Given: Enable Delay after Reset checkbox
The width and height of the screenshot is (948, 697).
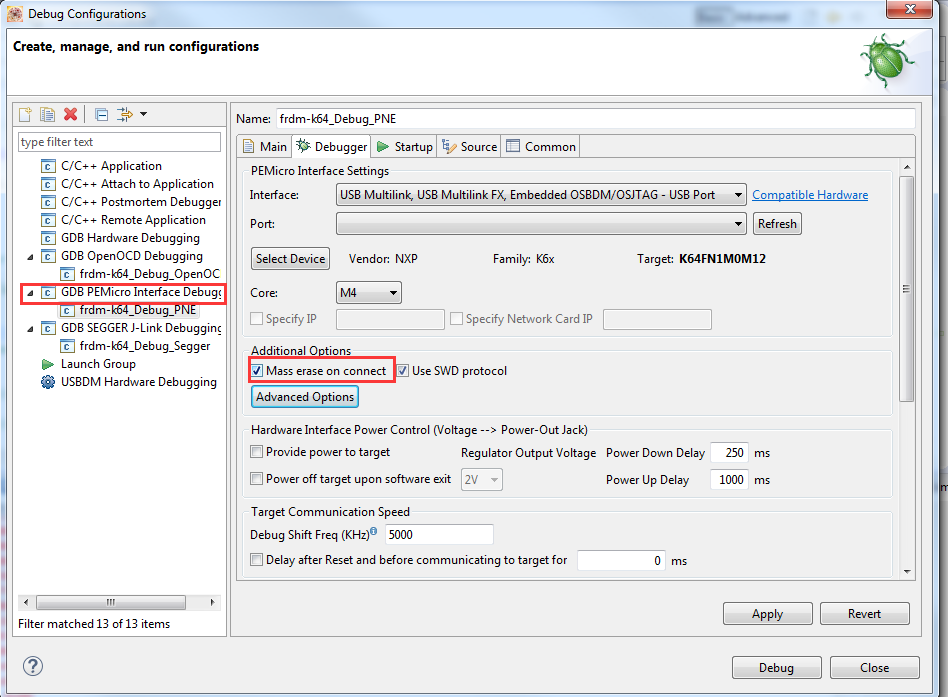Looking at the screenshot, I should pos(256,560).
